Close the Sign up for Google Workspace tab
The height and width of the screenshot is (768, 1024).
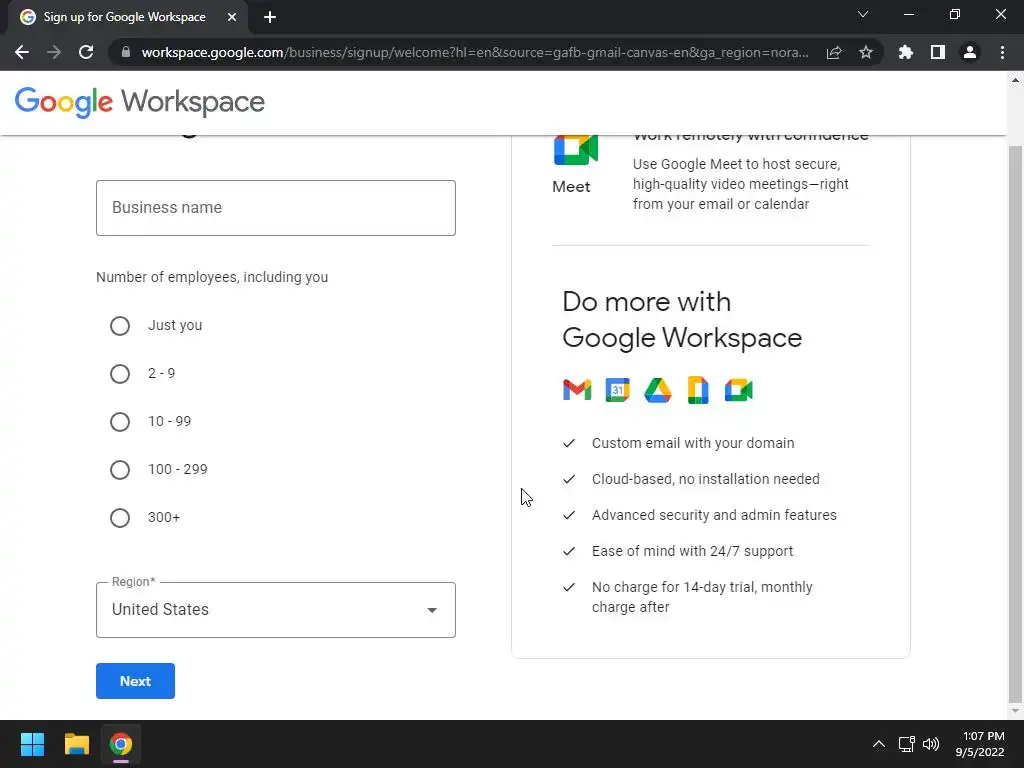click(x=232, y=17)
